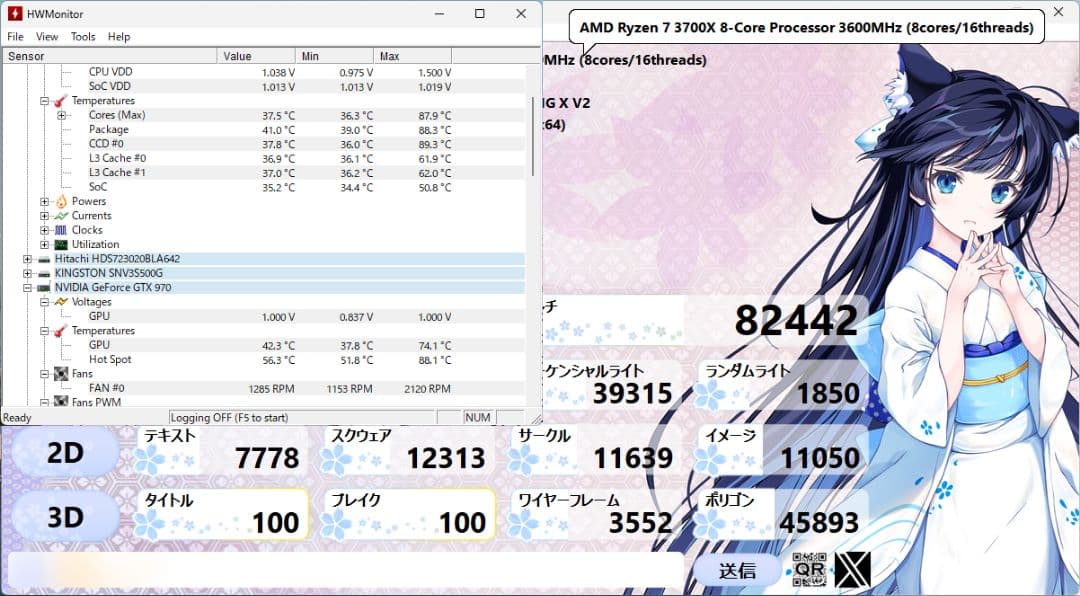Click the Logging OFF status bar text
Image resolution: width=1080 pixels, height=596 pixels.
tap(229, 418)
